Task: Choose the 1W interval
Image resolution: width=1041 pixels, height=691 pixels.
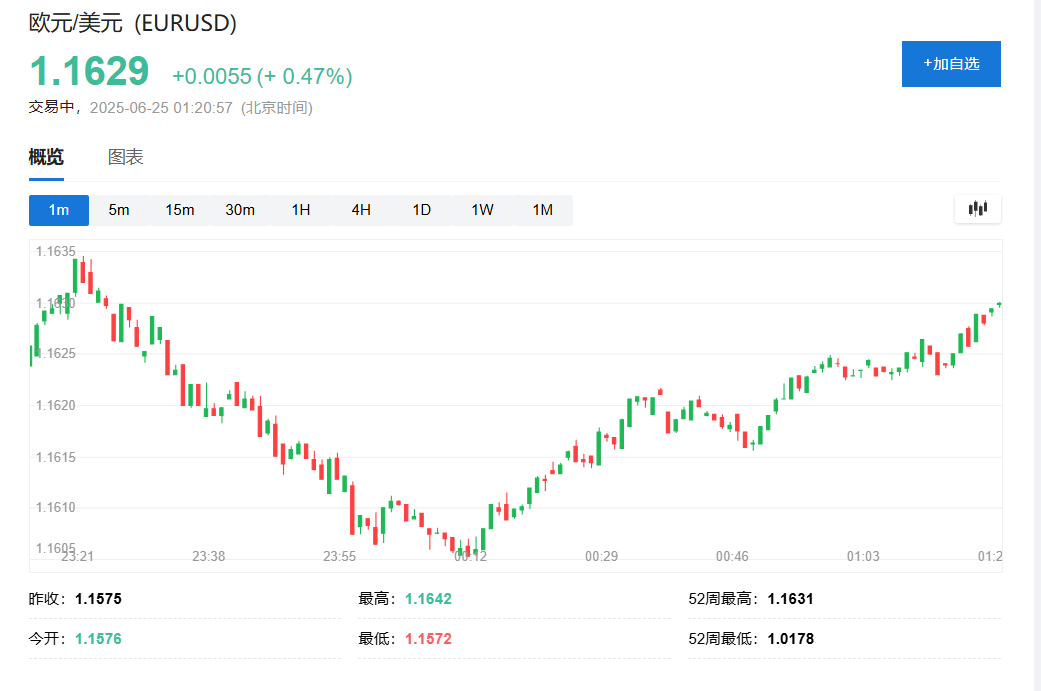Action: [482, 210]
